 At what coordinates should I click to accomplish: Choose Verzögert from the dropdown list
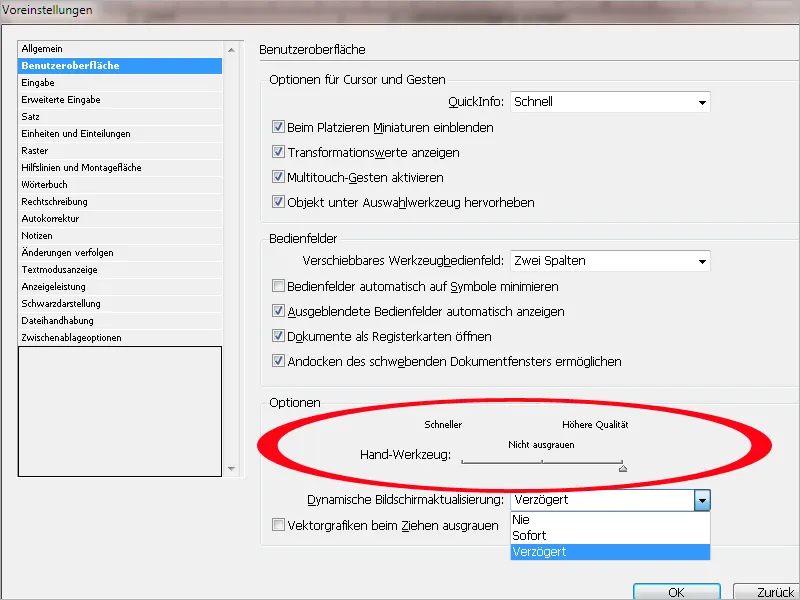610,552
